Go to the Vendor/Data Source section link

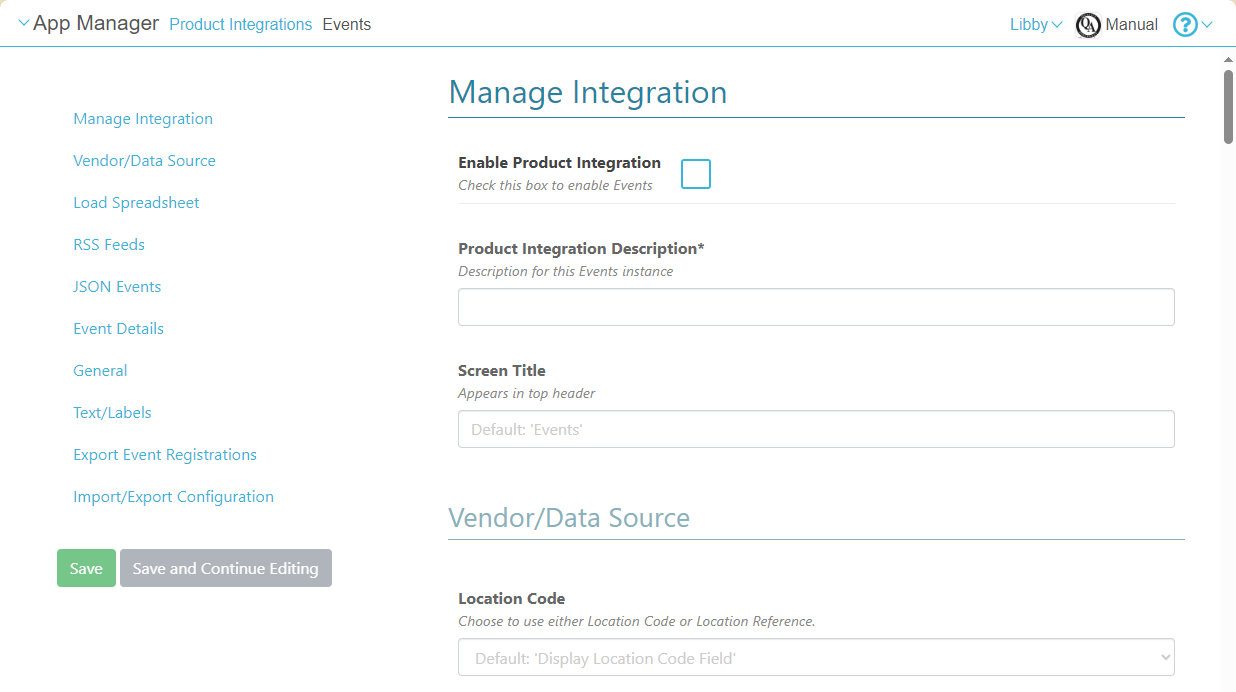[144, 161]
